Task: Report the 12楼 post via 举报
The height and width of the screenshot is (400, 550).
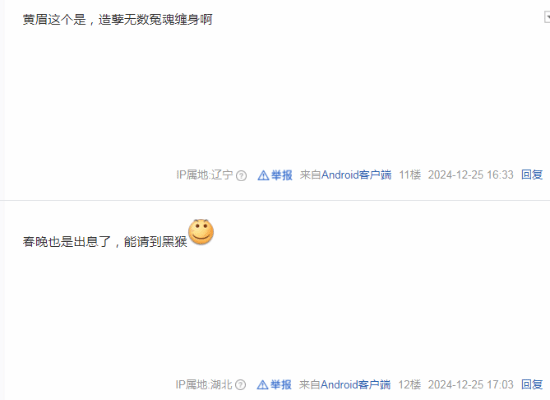Action: click(281, 385)
